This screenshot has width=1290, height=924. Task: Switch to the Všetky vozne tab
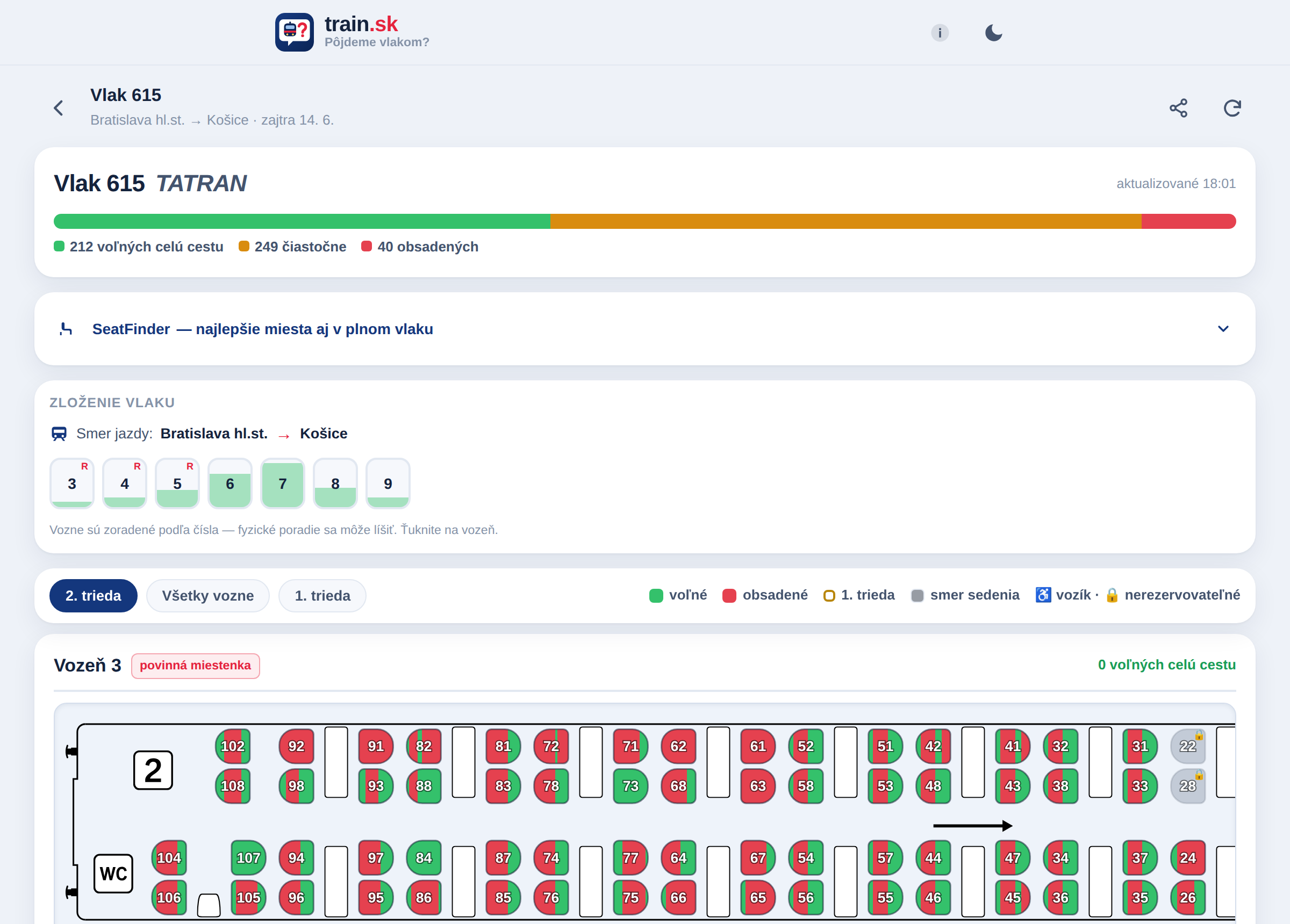(x=207, y=595)
